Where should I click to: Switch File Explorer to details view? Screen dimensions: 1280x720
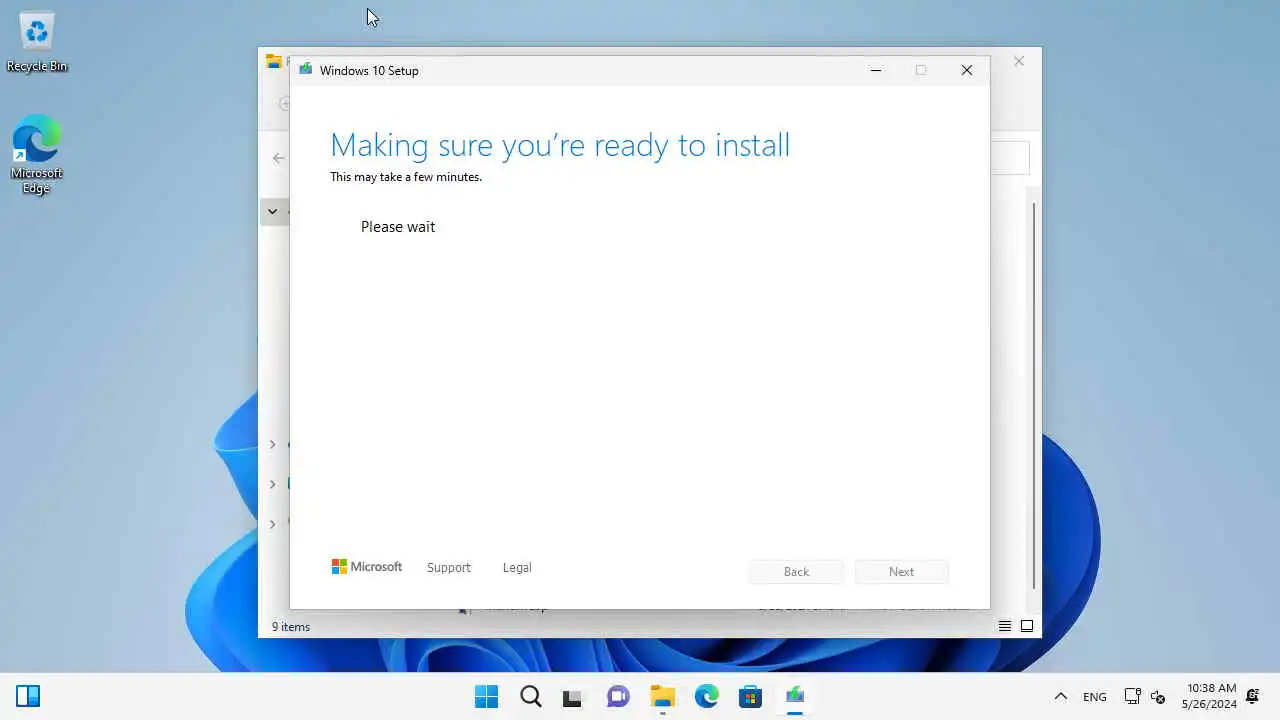point(1005,626)
